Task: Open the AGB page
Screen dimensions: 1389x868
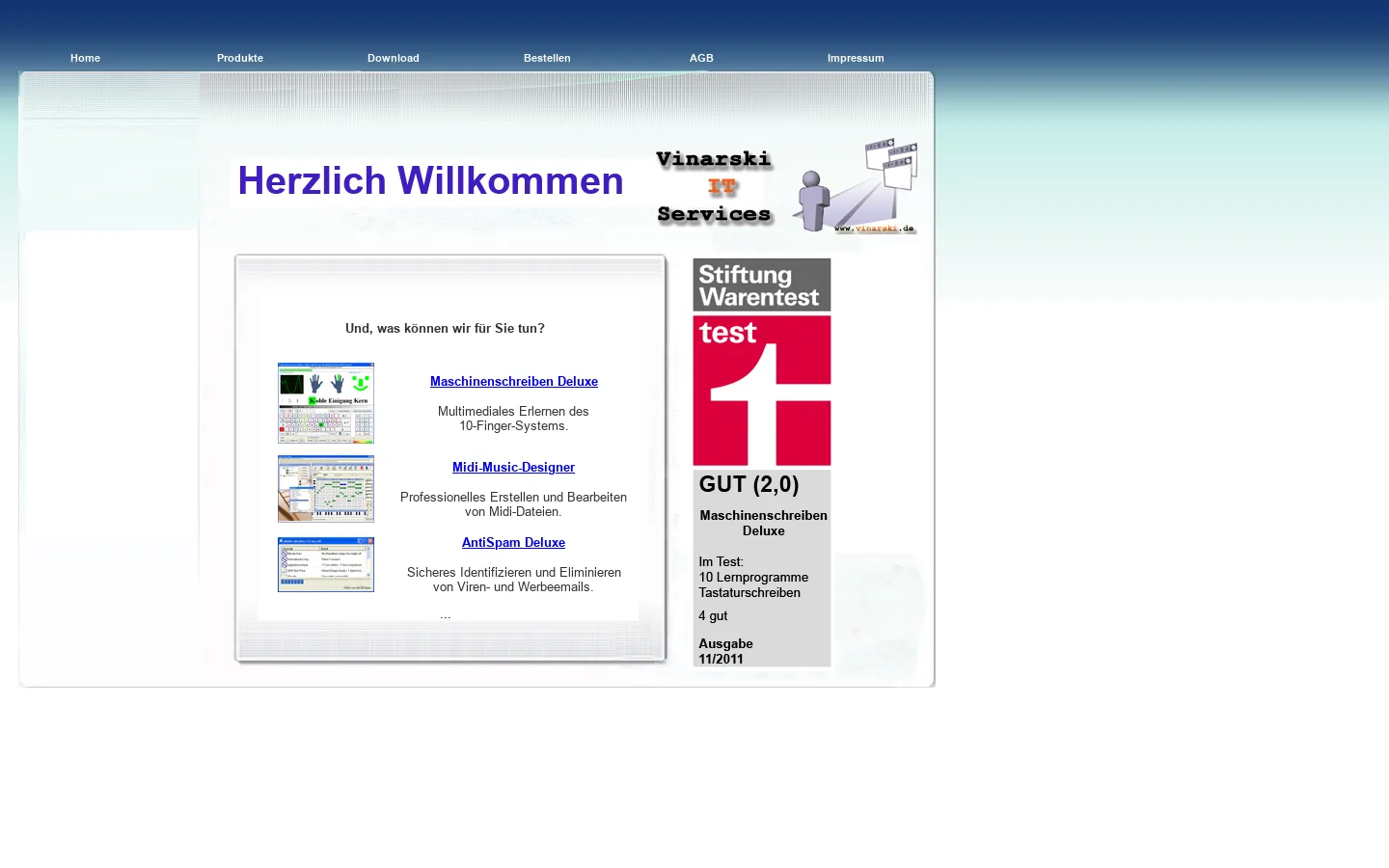Action: pos(701,58)
